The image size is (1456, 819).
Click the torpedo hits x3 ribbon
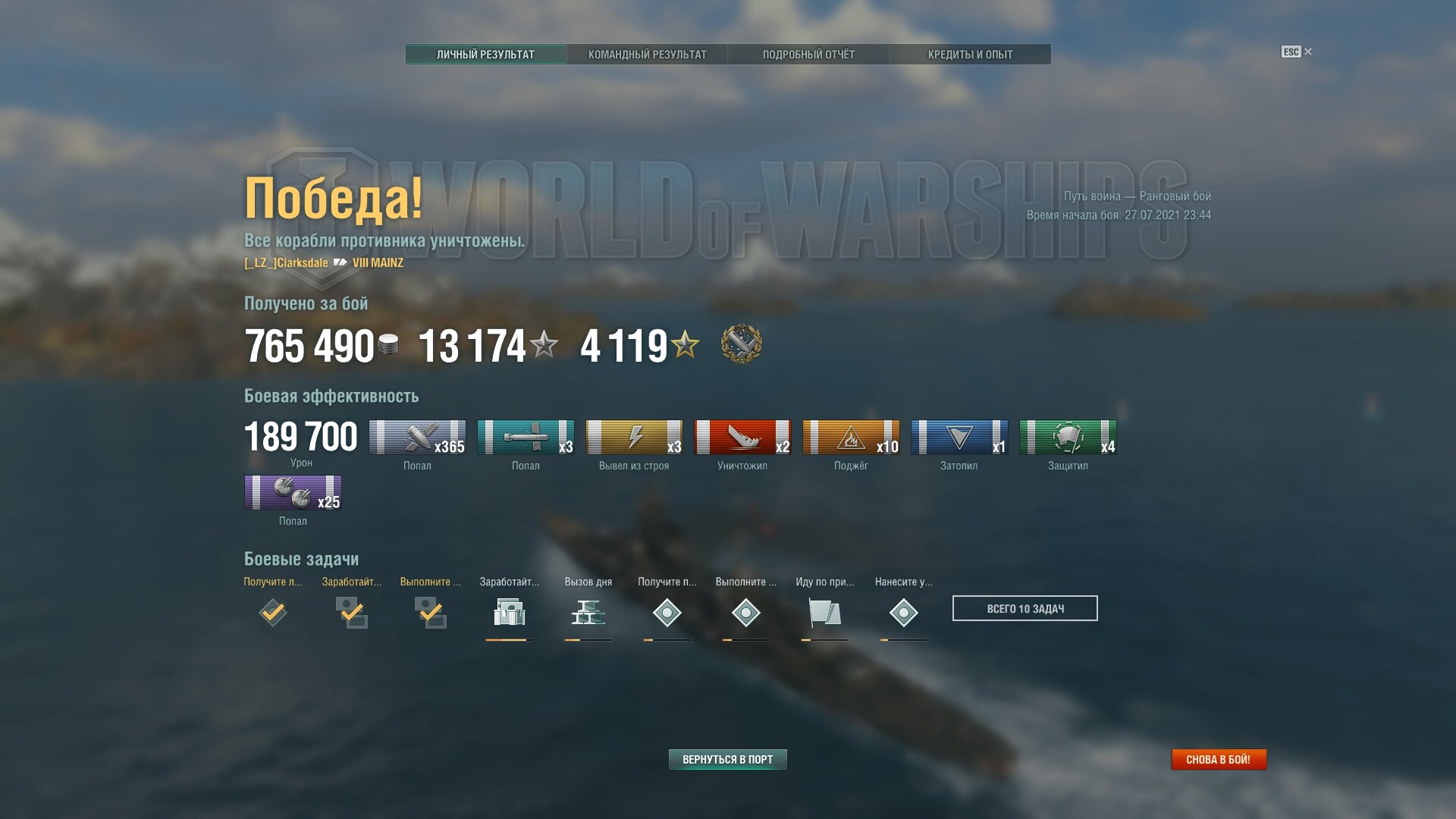coord(526,438)
